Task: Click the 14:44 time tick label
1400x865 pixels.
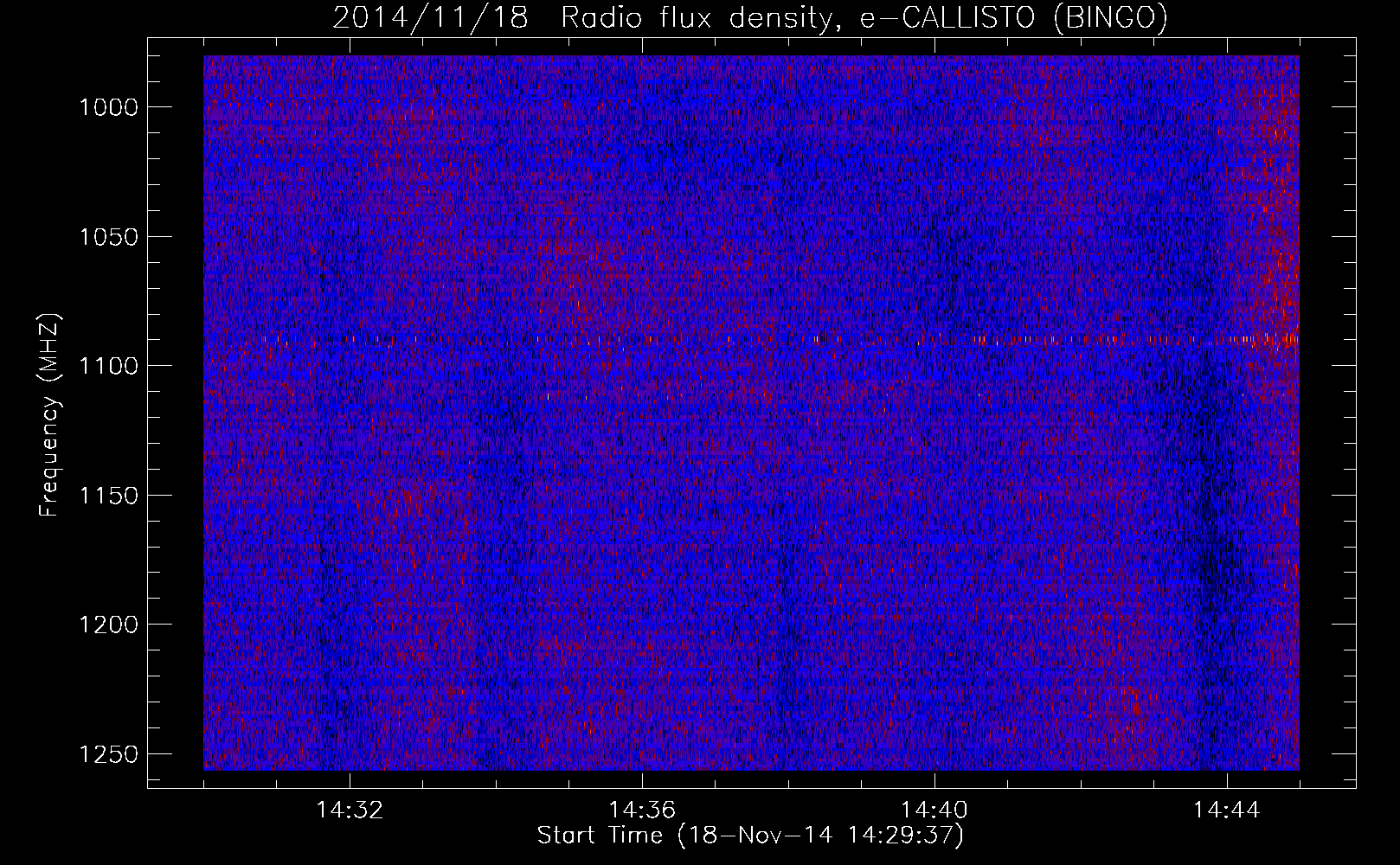Action: click(1227, 811)
